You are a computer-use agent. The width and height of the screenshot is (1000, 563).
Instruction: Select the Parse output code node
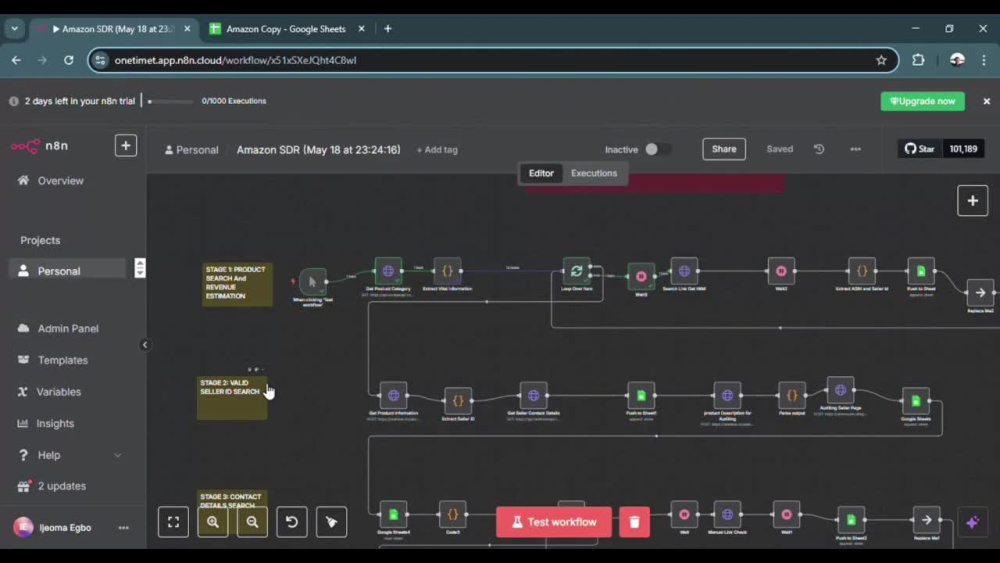[x=791, y=395]
